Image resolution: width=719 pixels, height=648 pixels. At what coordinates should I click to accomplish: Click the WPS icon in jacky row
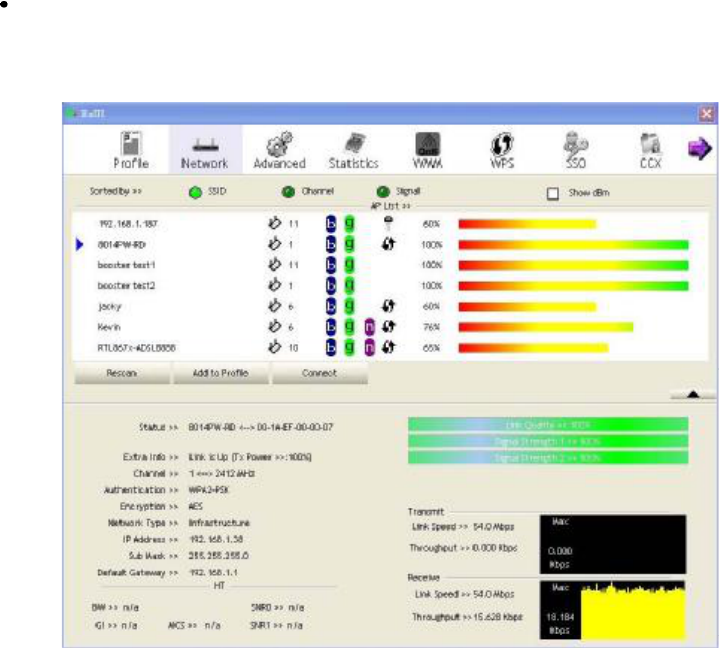tap(388, 306)
